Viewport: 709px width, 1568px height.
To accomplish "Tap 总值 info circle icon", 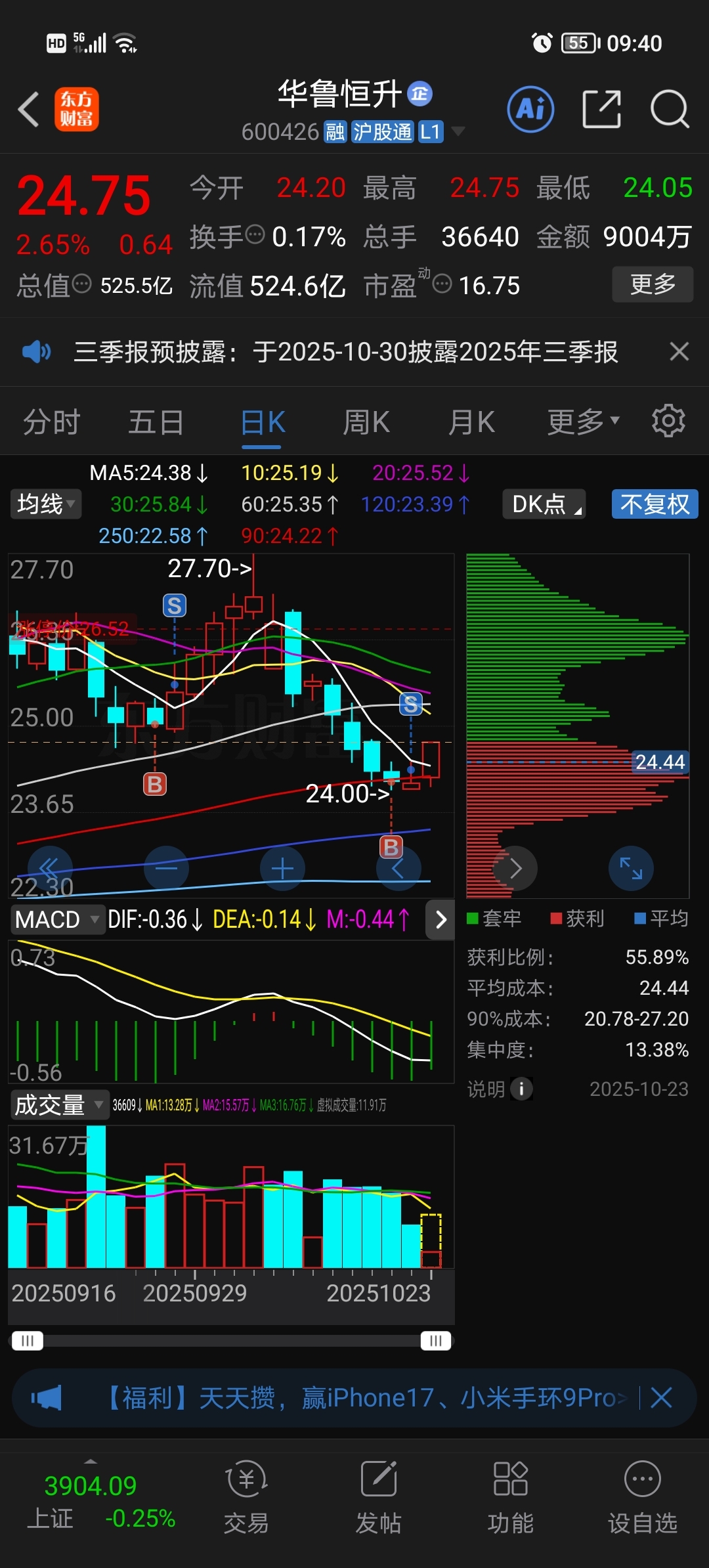I will pos(81,284).
